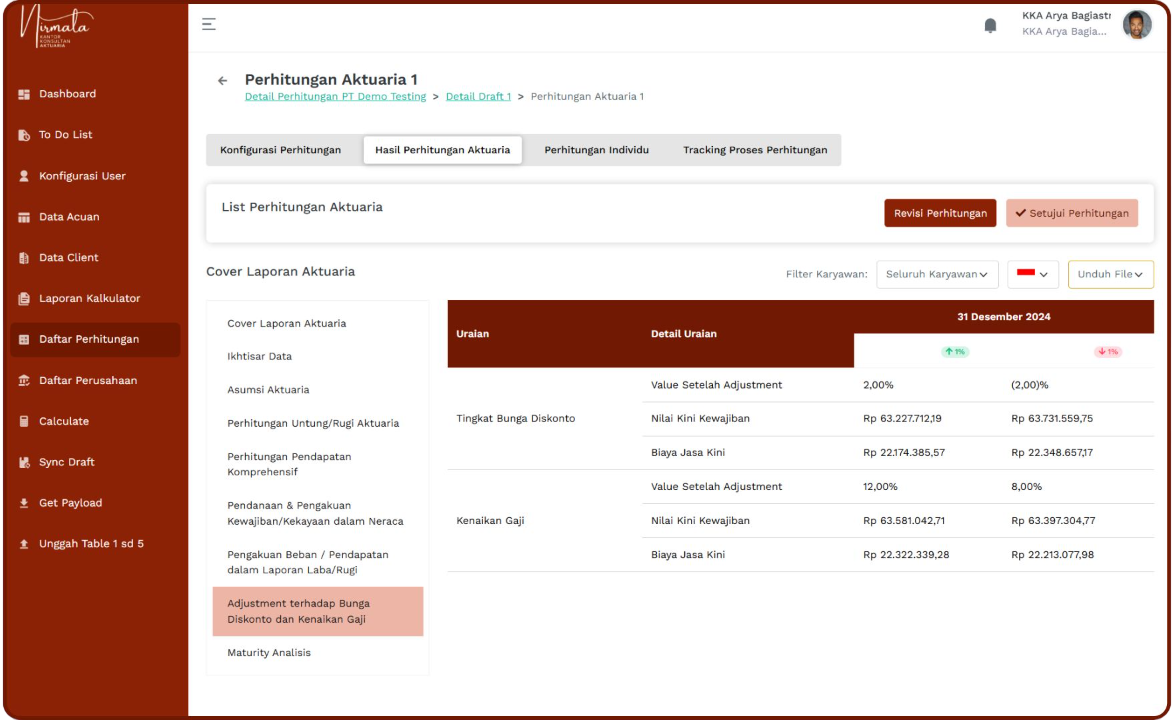Open the notification bell

pos(990,25)
